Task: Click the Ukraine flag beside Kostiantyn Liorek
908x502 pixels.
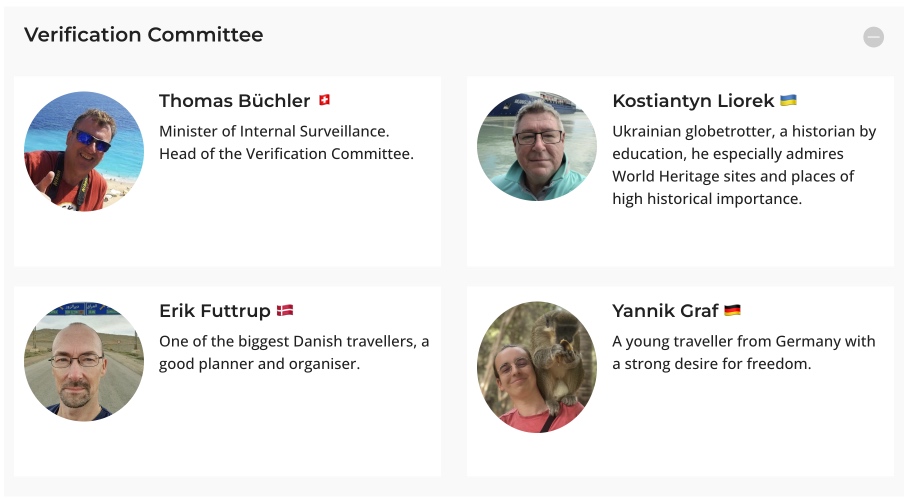Action: 788,101
